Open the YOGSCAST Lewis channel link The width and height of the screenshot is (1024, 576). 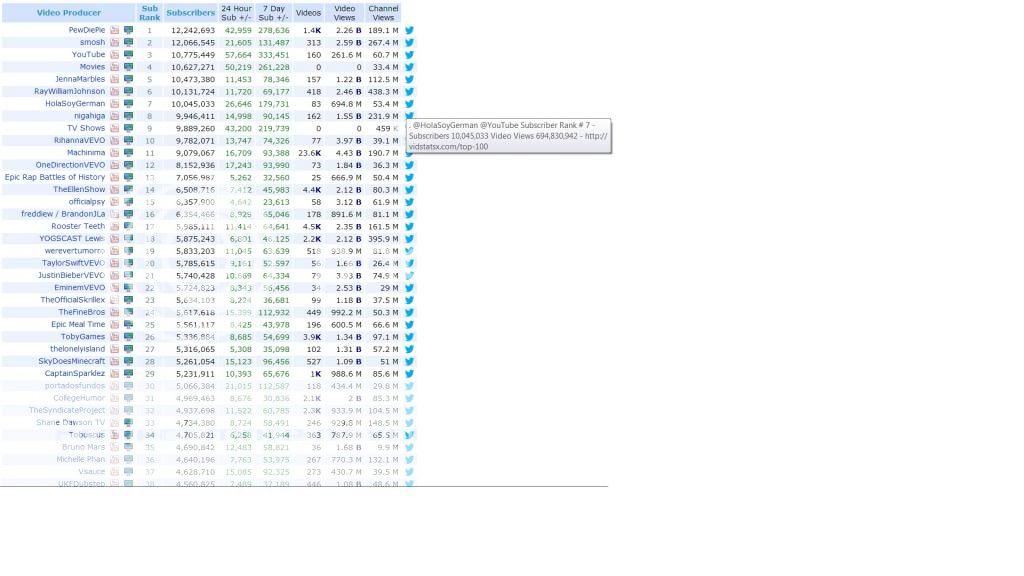72,239
